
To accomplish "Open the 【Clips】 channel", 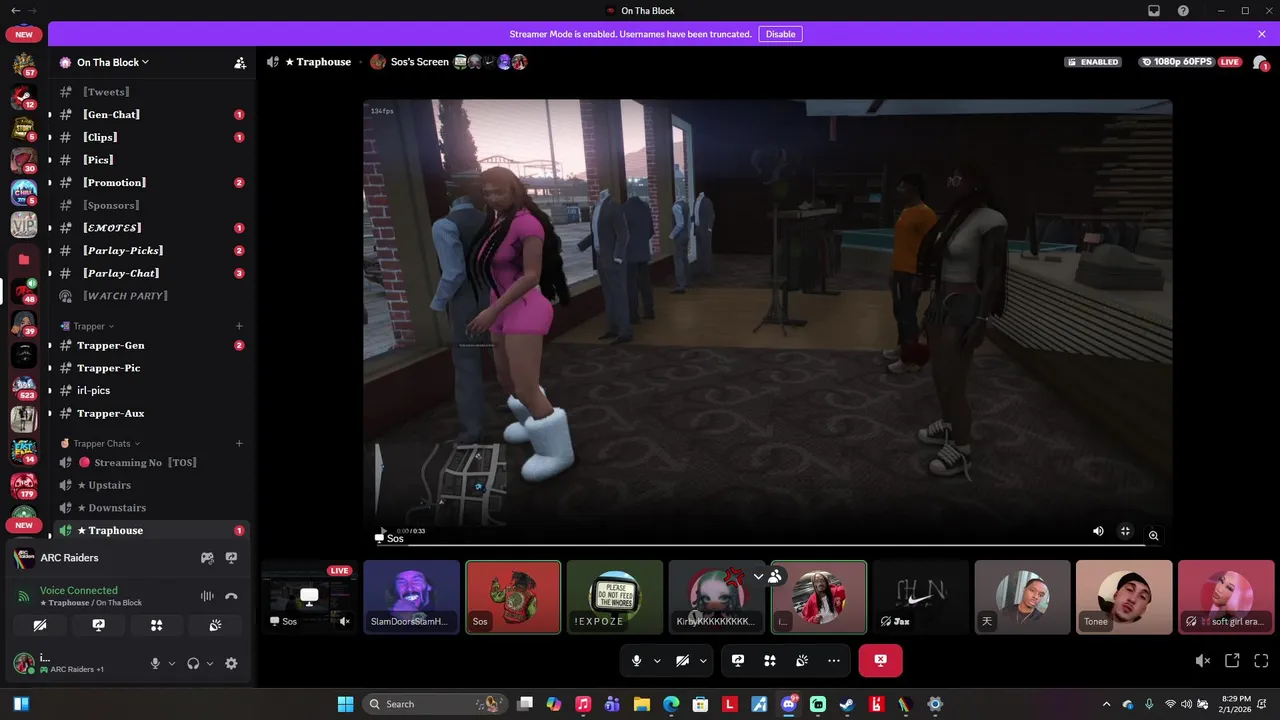I will 150,137.
